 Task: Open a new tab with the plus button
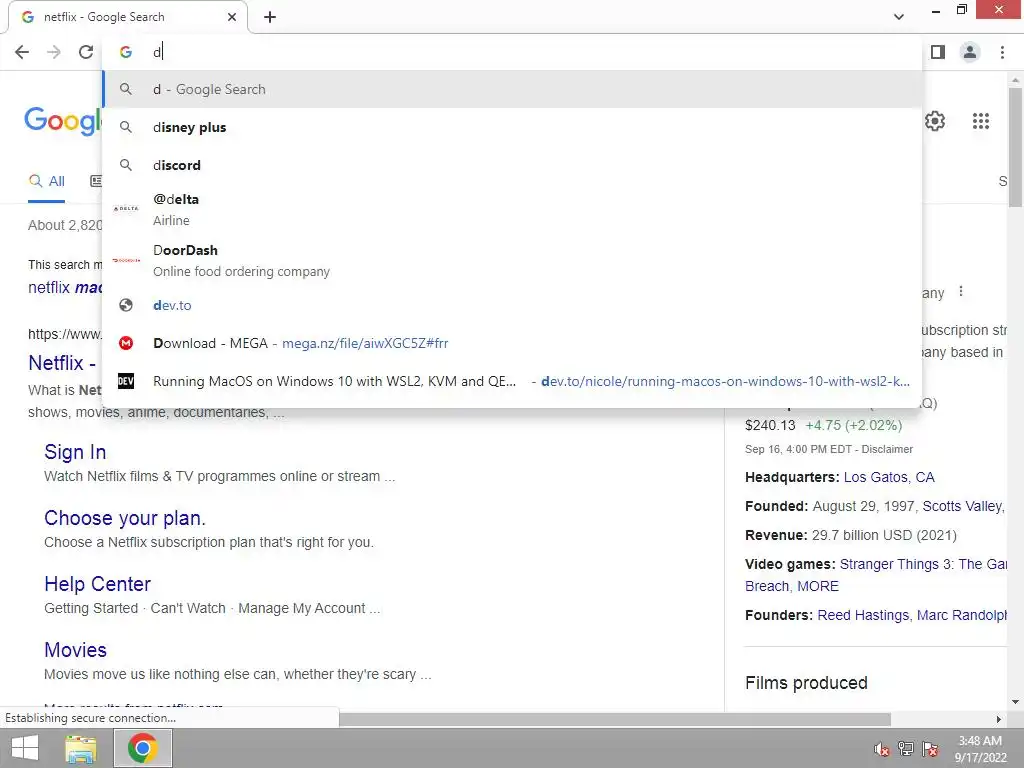(270, 17)
